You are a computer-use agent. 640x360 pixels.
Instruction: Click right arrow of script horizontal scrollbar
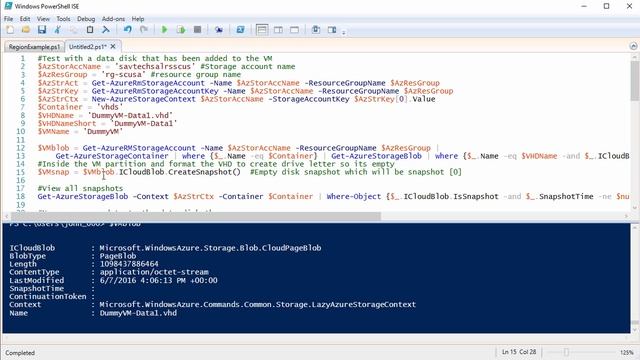pyautogui.click(x=627, y=216)
